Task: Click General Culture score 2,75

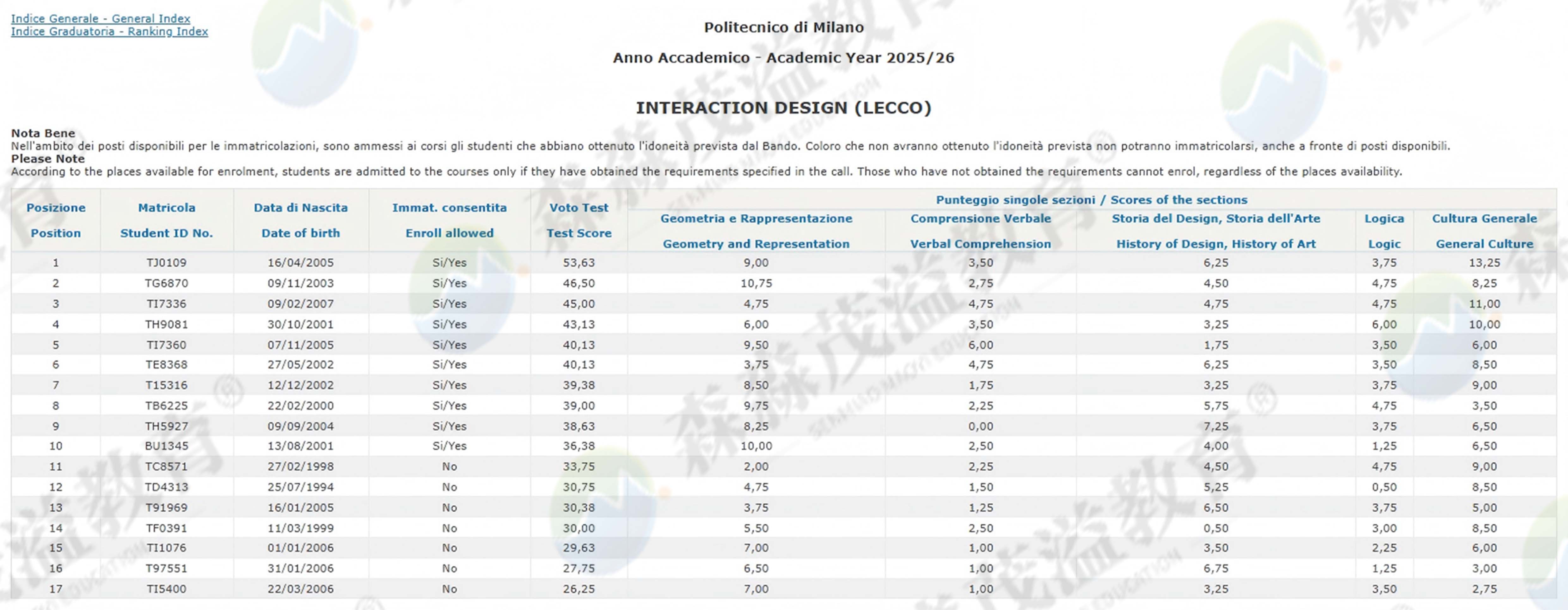Action: [1485, 589]
